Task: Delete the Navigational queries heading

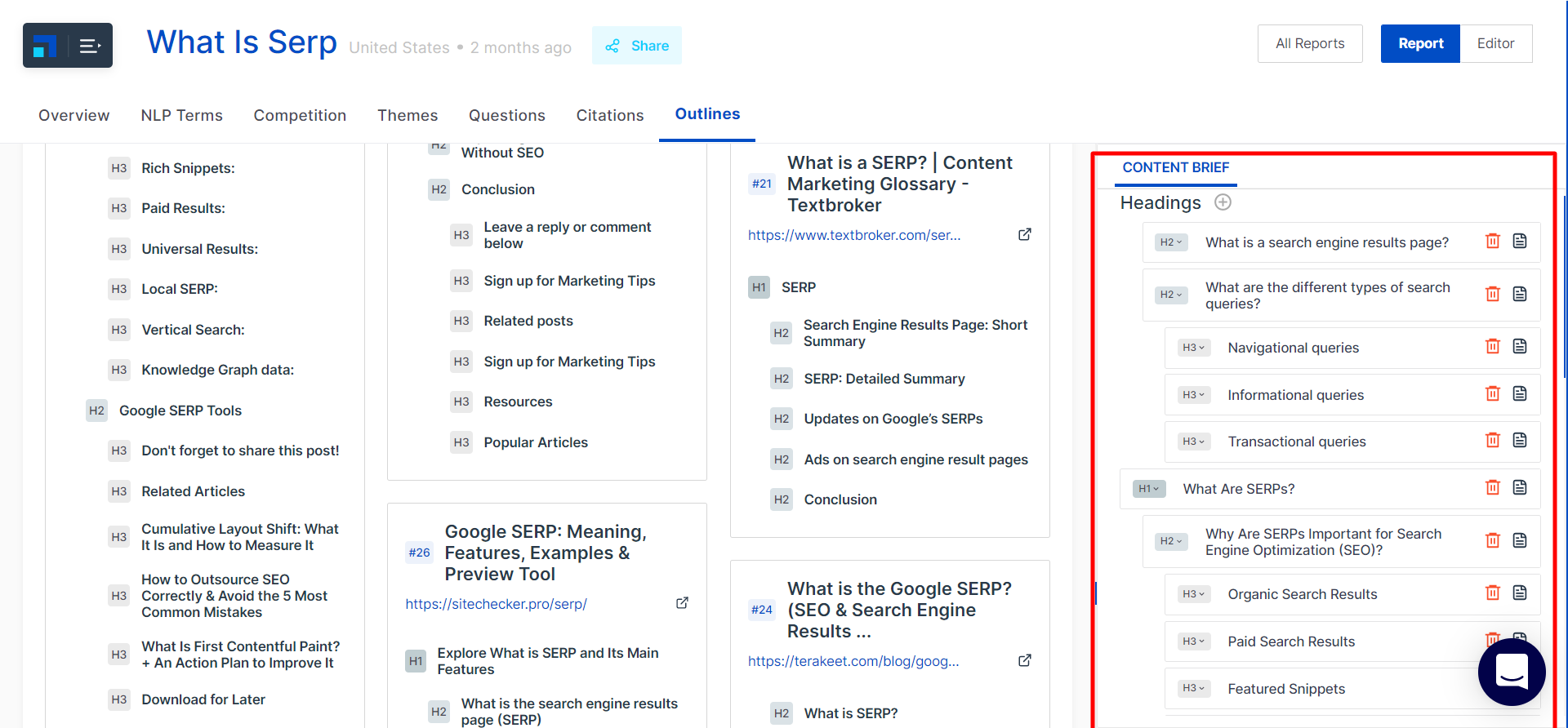Action: click(x=1493, y=346)
